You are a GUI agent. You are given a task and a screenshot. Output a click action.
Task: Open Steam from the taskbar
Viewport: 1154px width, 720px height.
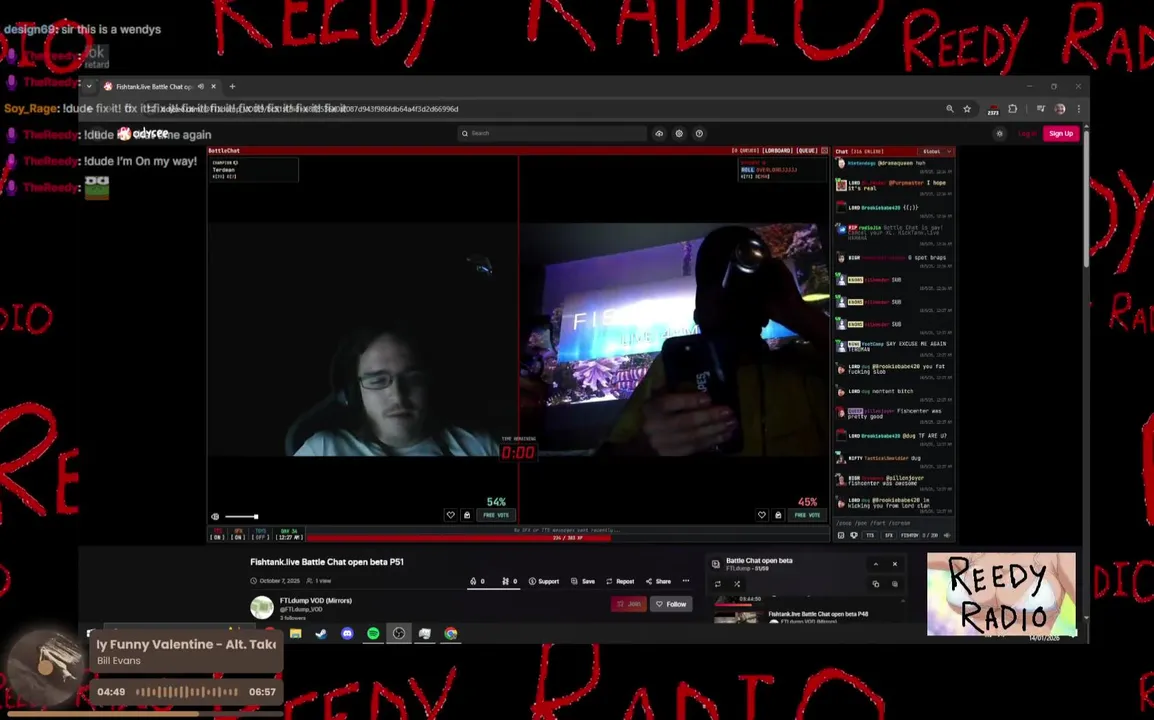321,633
